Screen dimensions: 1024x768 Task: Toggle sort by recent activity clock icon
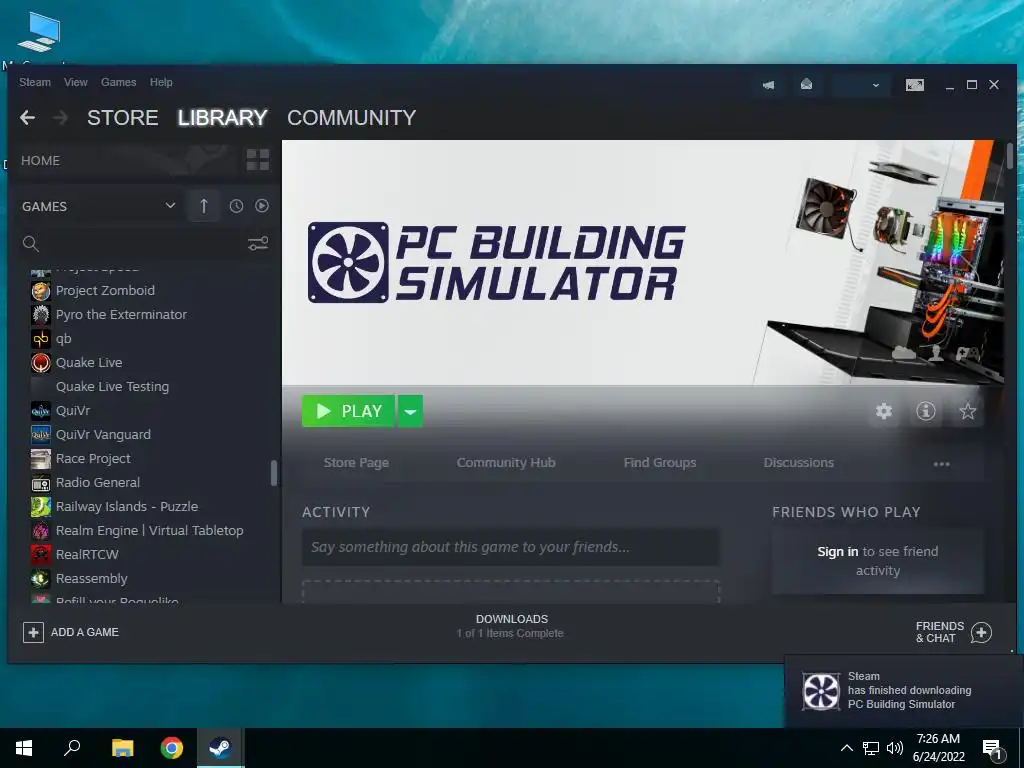pos(236,206)
